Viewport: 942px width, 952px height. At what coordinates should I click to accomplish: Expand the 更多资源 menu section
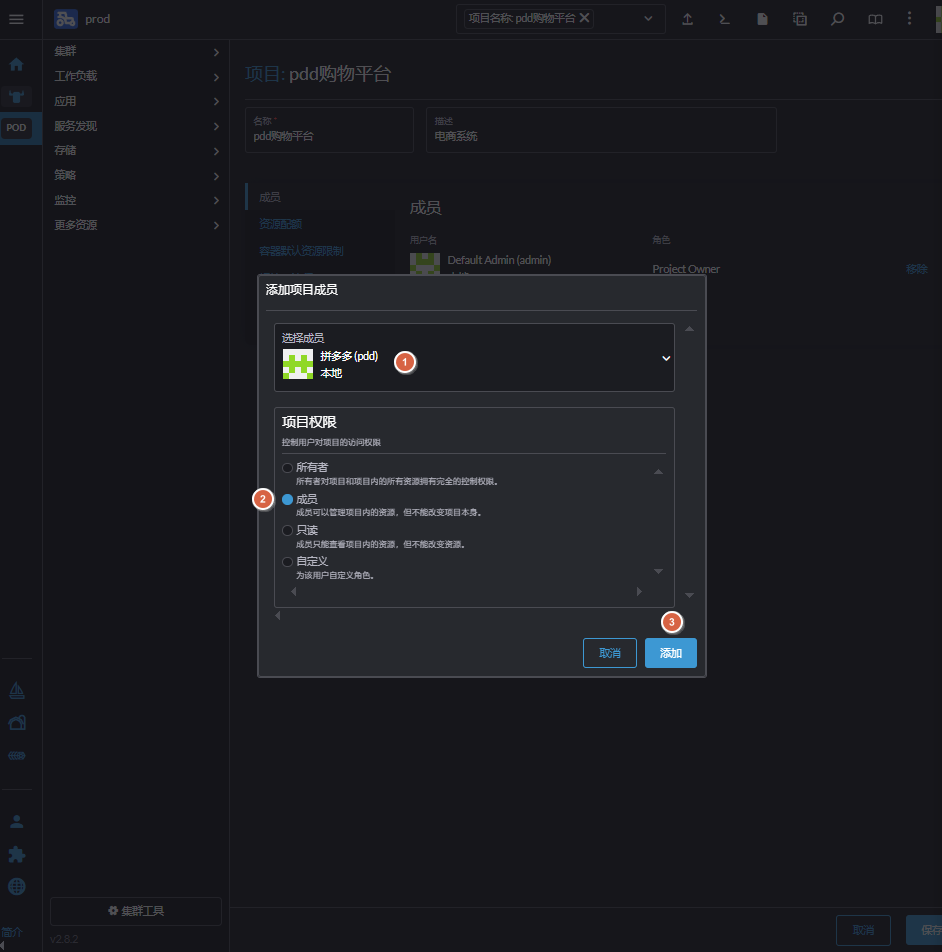pyautogui.click(x=136, y=225)
